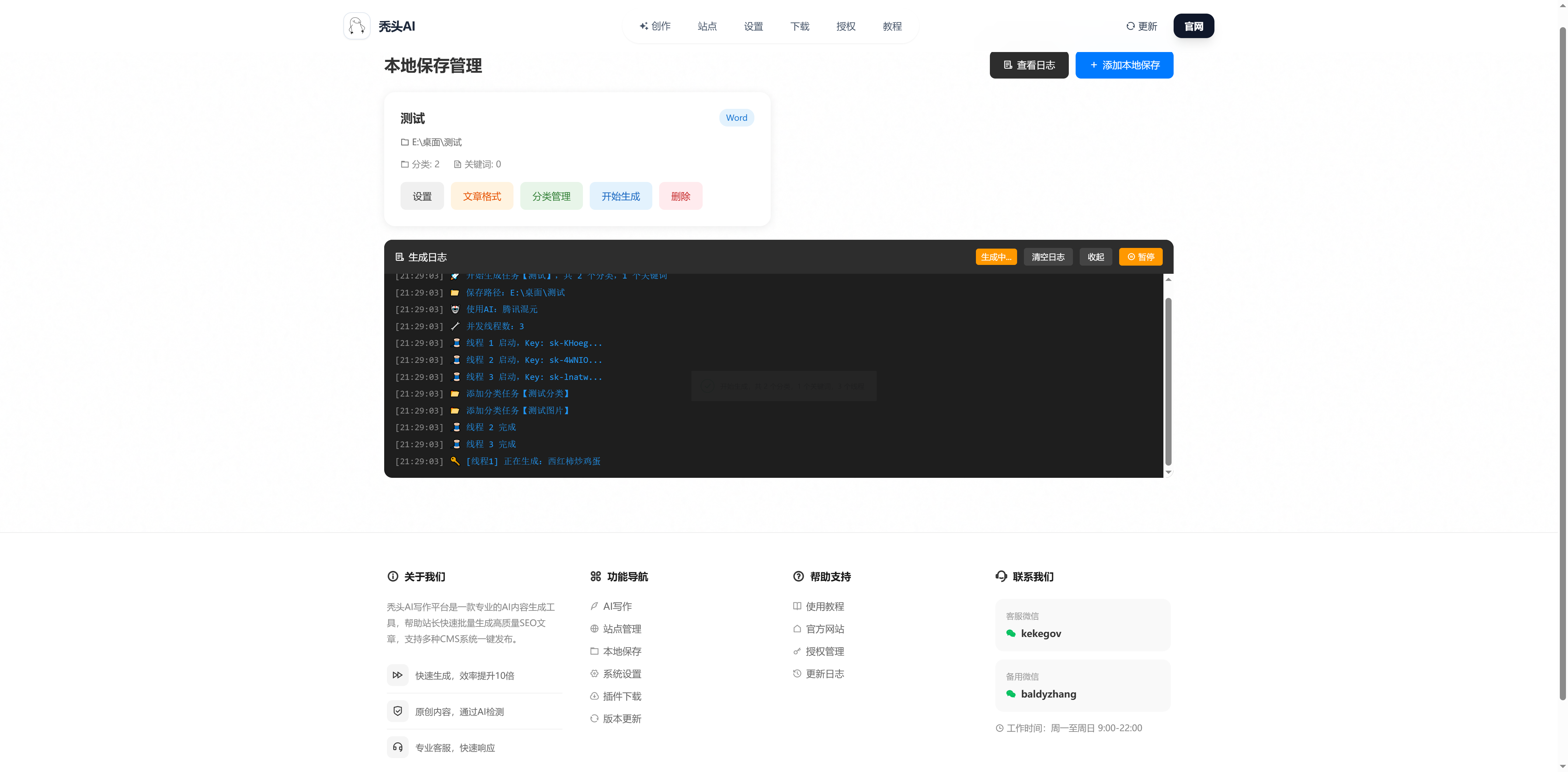
Task: Click the WeChat icon next to kekegov
Action: pos(1011,633)
